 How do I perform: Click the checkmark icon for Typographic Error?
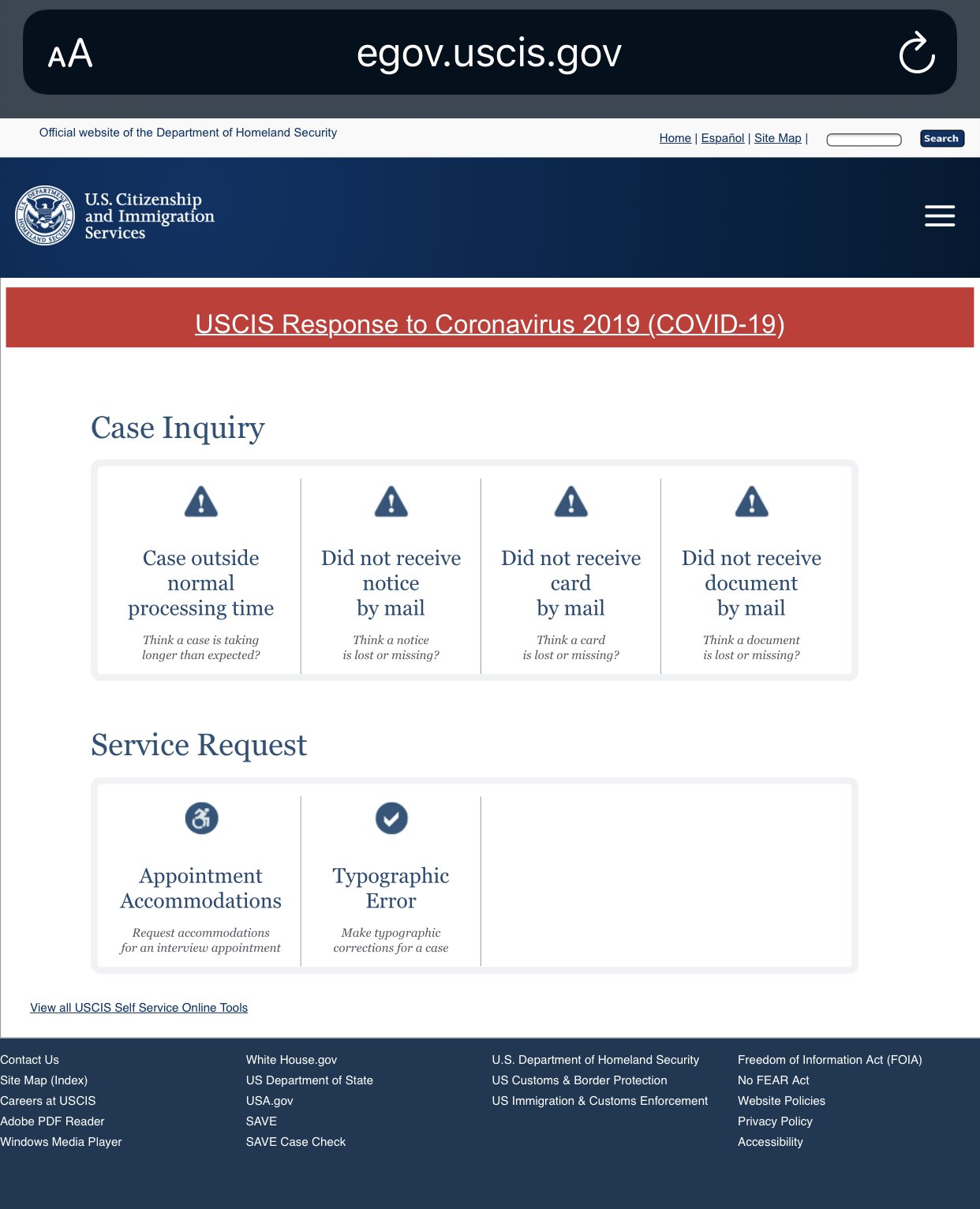click(x=391, y=818)
